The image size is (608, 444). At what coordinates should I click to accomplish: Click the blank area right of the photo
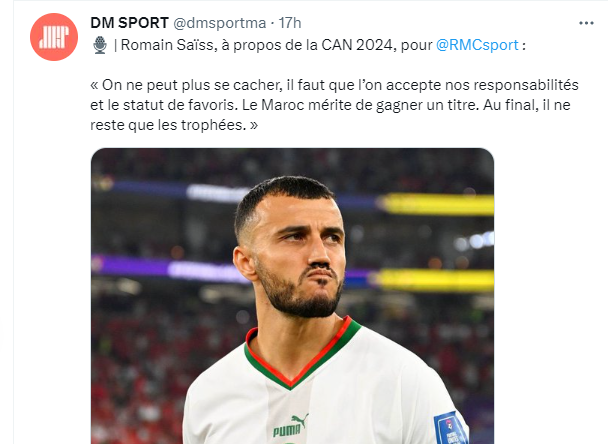click(551, 295)
